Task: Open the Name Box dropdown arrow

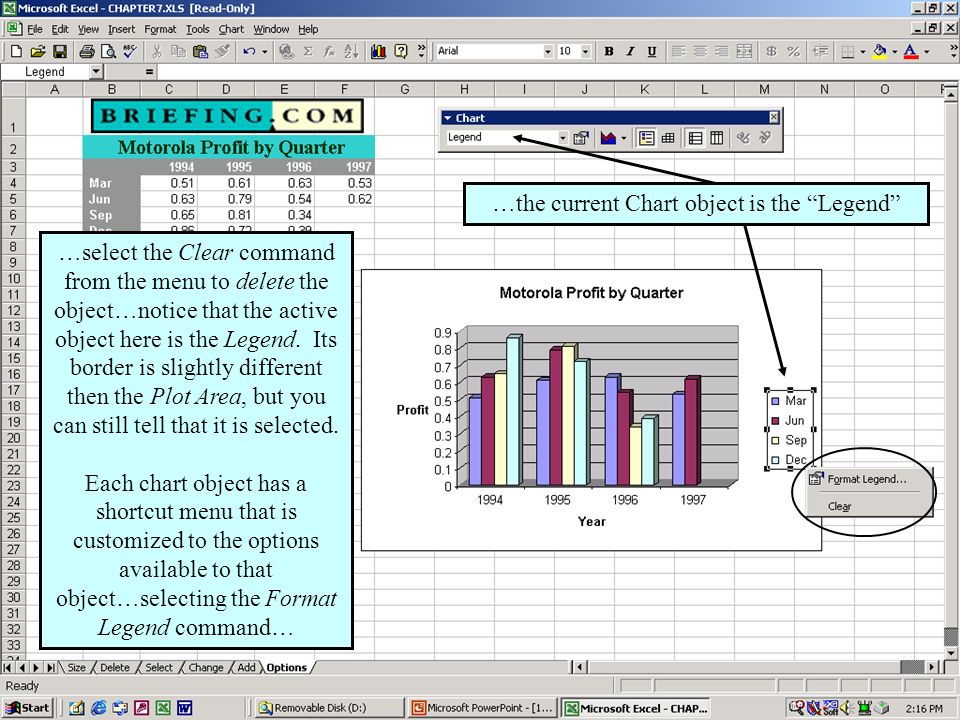Action: [96, 72]
